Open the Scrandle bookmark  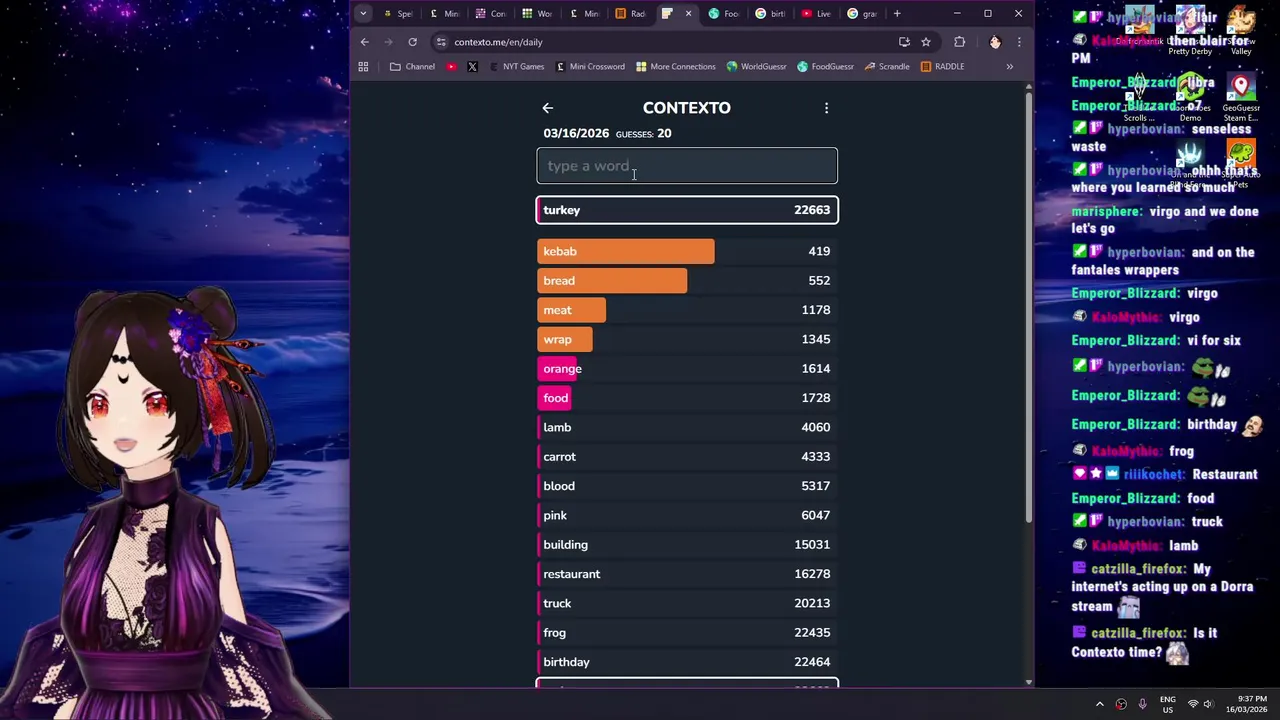(x=887, y=67)
